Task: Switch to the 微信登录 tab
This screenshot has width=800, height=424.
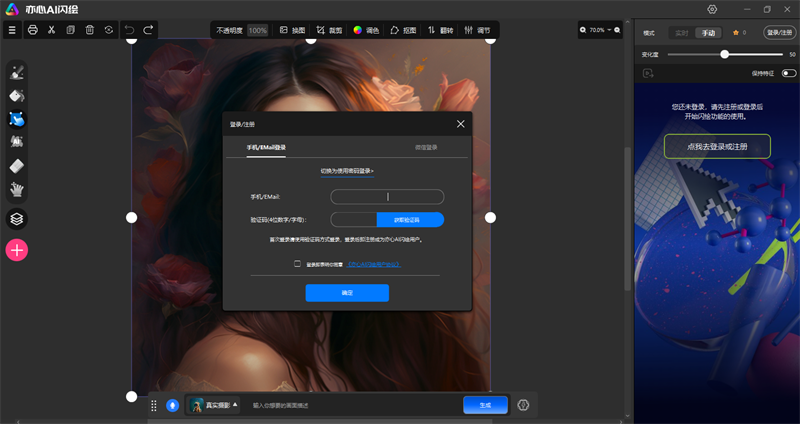Action: coord(427,147)
